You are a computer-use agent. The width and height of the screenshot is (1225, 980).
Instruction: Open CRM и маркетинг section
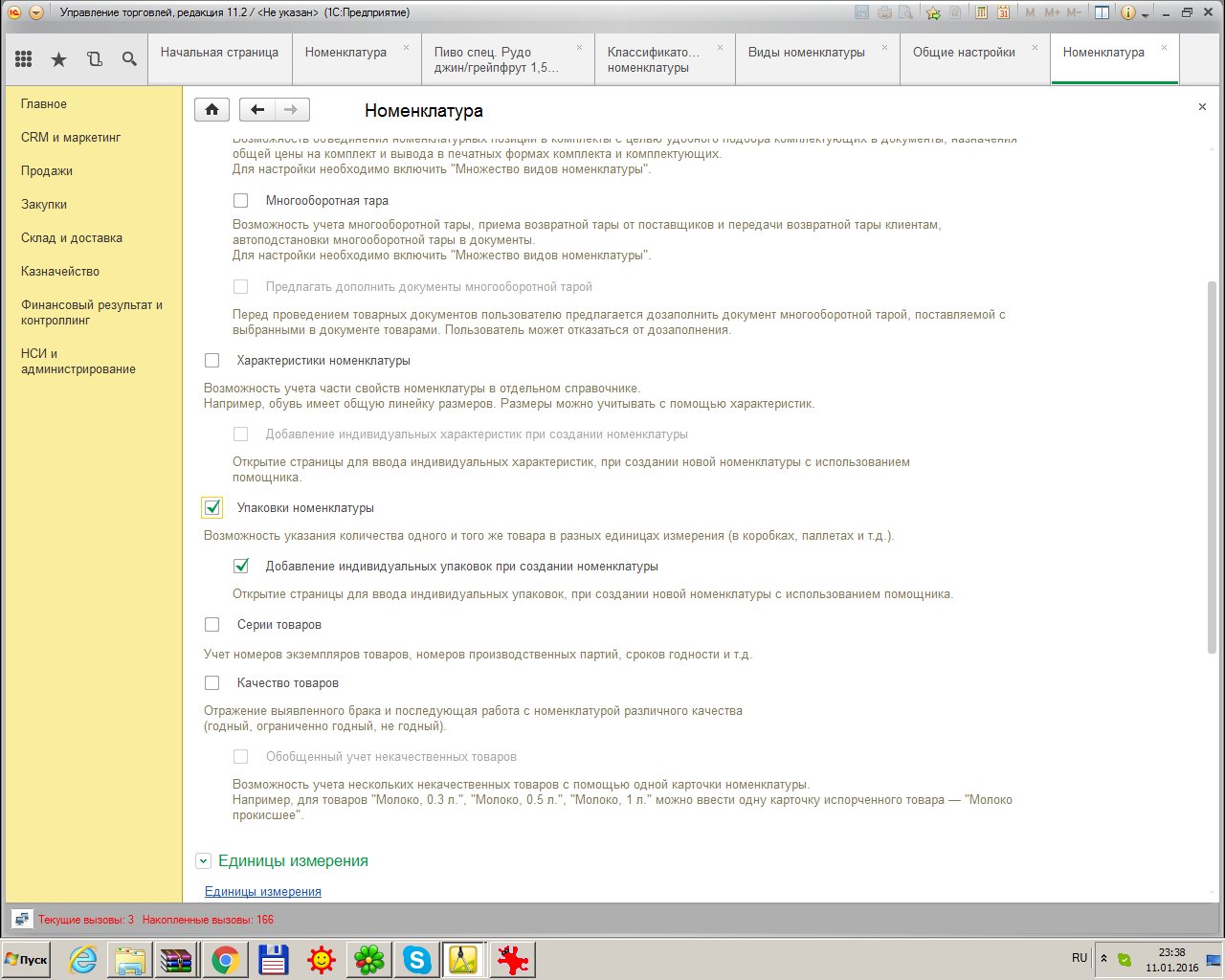(71, 138)
